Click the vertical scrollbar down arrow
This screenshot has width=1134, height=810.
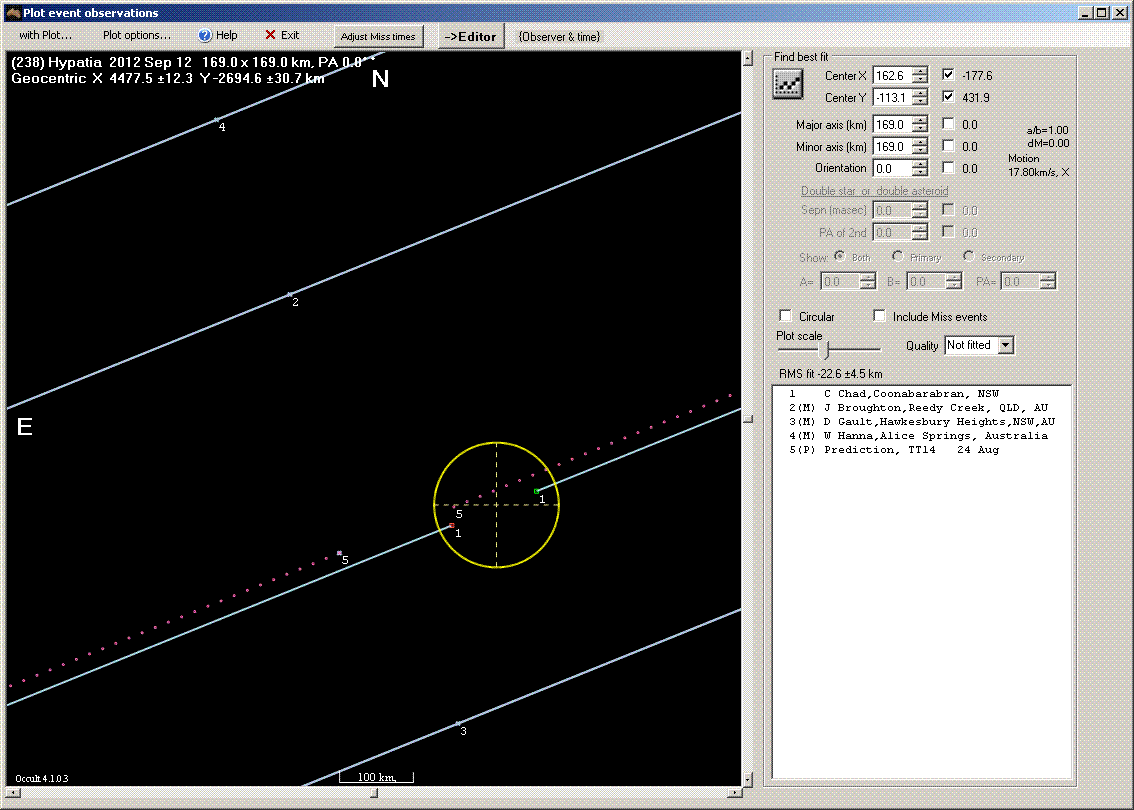coord(748,779)
